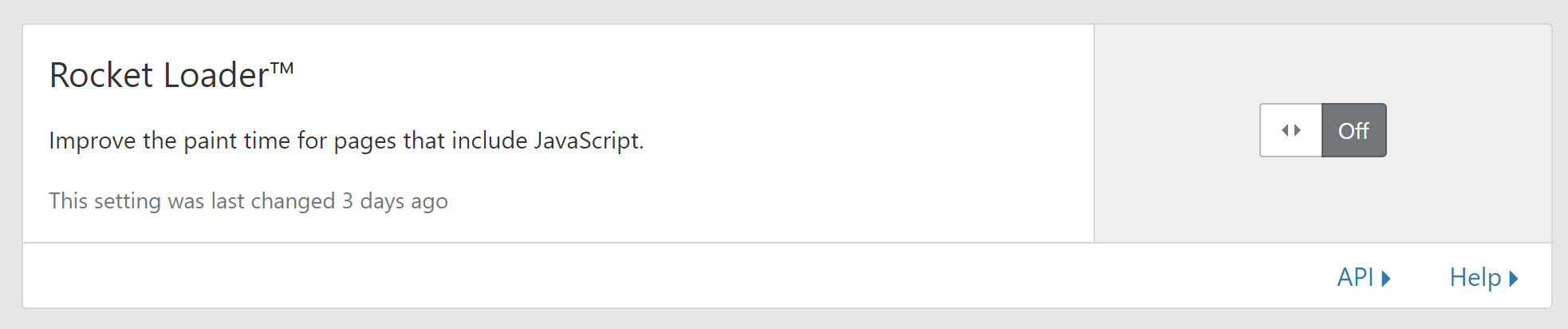The width and height of the screenshot is (1568, 329).
Task: Click the triangle arrow next to API
Action: 1386,278
